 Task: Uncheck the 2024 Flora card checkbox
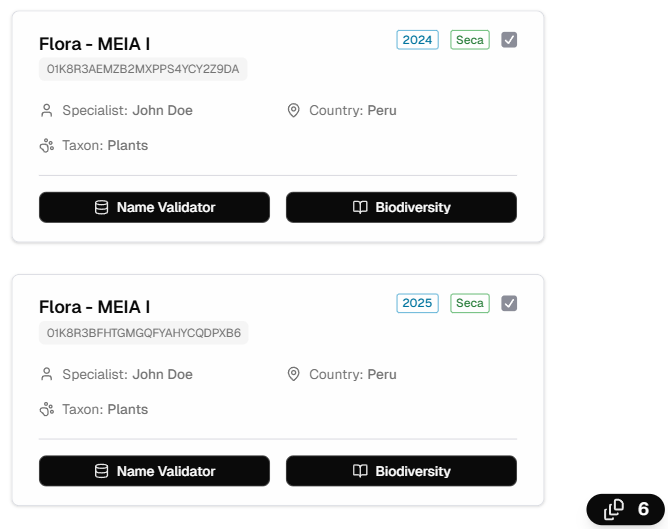click(509, 40)
